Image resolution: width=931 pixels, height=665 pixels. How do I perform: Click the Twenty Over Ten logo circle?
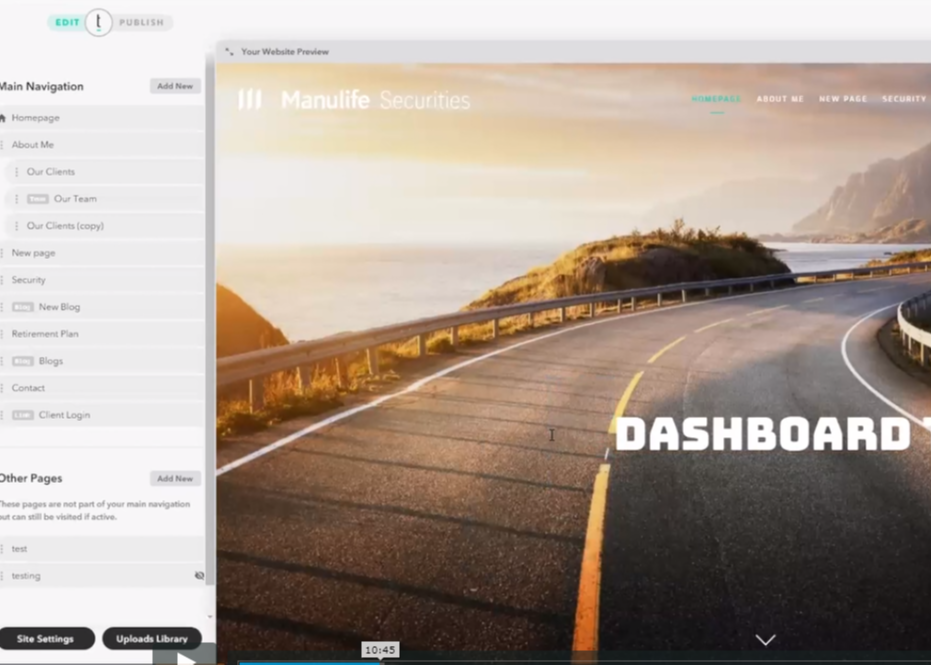pos(99,22)
